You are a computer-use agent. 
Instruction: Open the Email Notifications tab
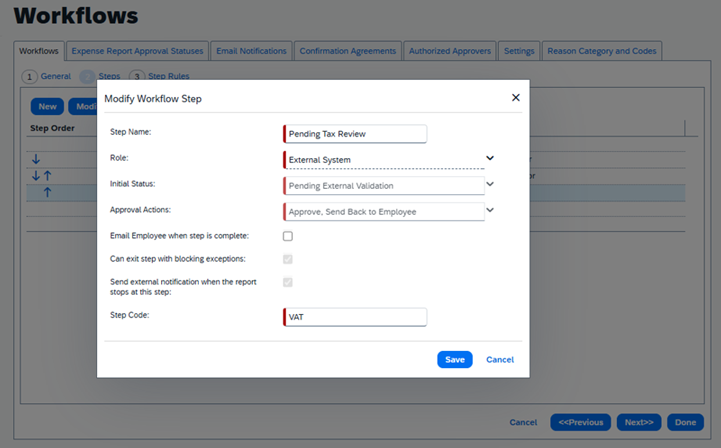[x=252, y=51]
